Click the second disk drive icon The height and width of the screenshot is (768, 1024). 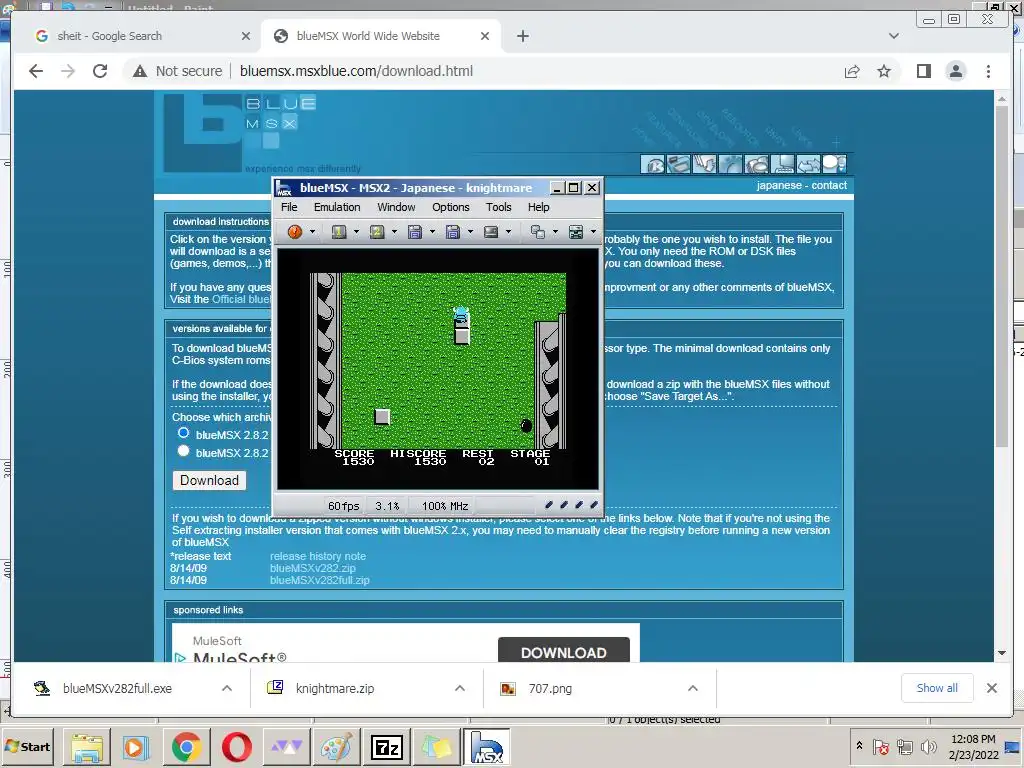[453, 232]
